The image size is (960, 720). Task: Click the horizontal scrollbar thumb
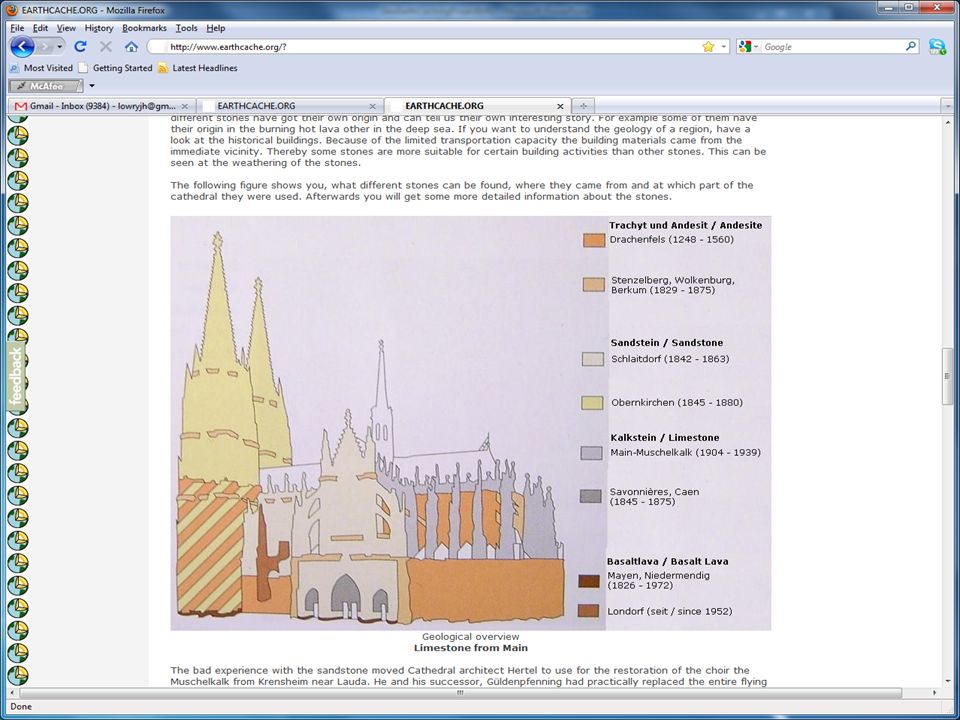460,692
